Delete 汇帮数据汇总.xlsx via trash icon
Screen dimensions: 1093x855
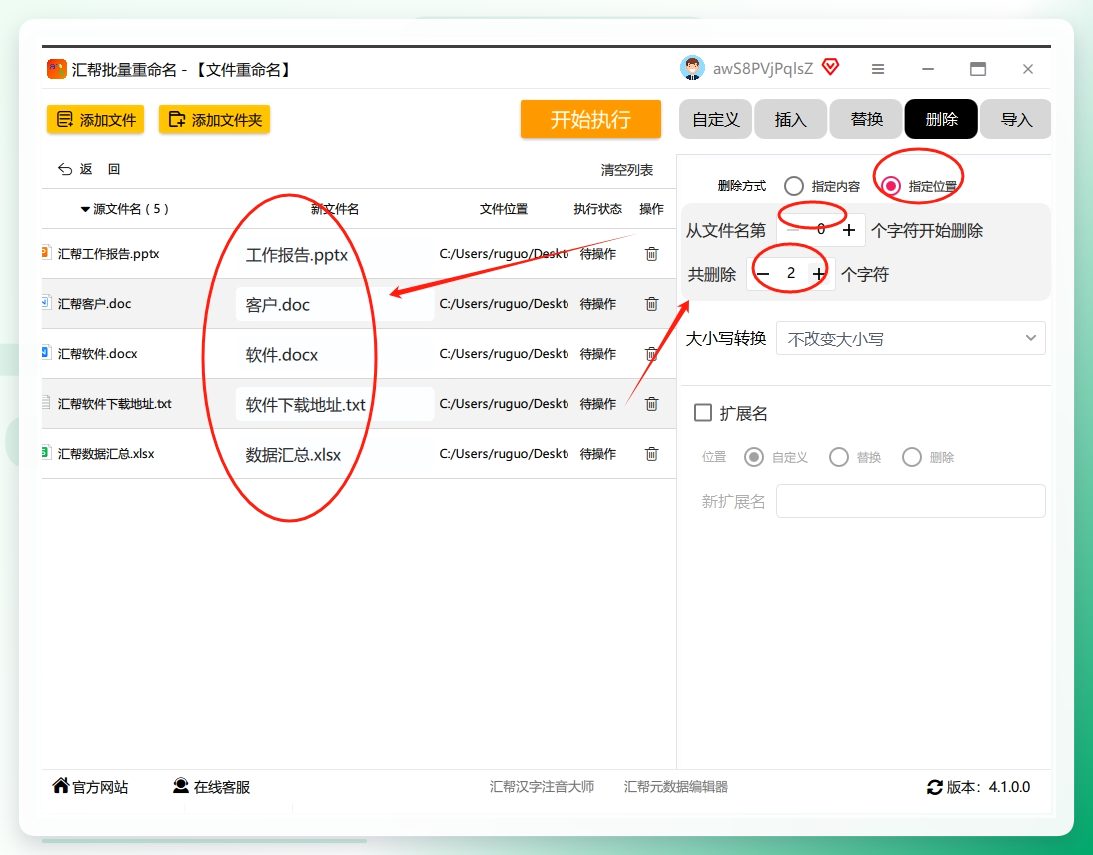[651, 454]
